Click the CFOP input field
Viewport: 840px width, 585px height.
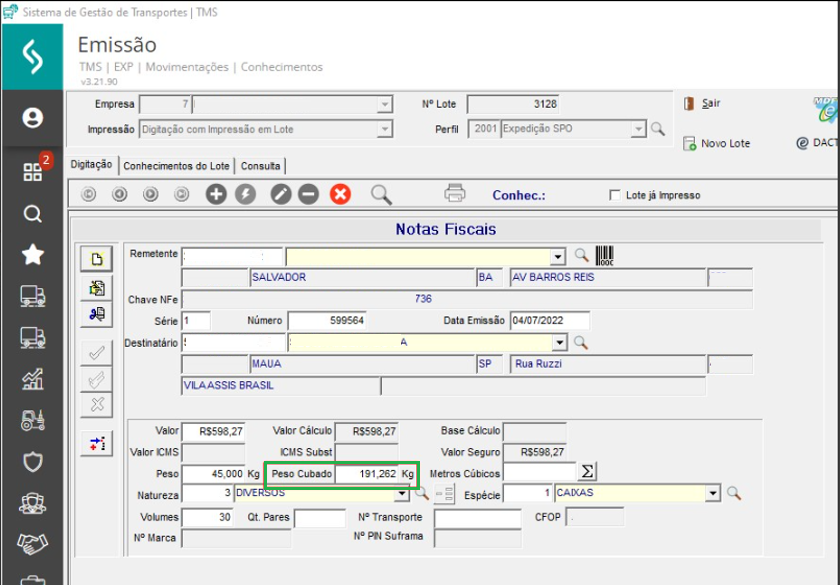(x=595, y=518)
